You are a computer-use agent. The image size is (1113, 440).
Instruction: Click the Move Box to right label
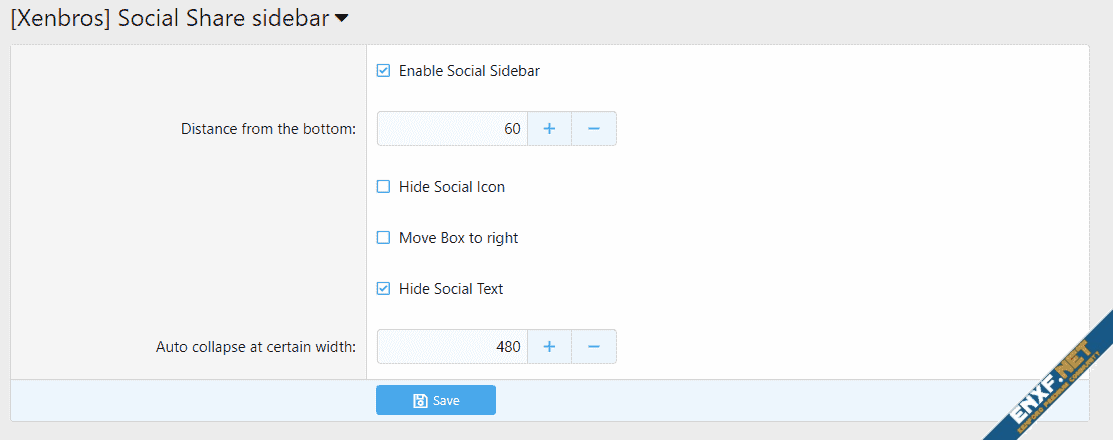pos(458,238)
